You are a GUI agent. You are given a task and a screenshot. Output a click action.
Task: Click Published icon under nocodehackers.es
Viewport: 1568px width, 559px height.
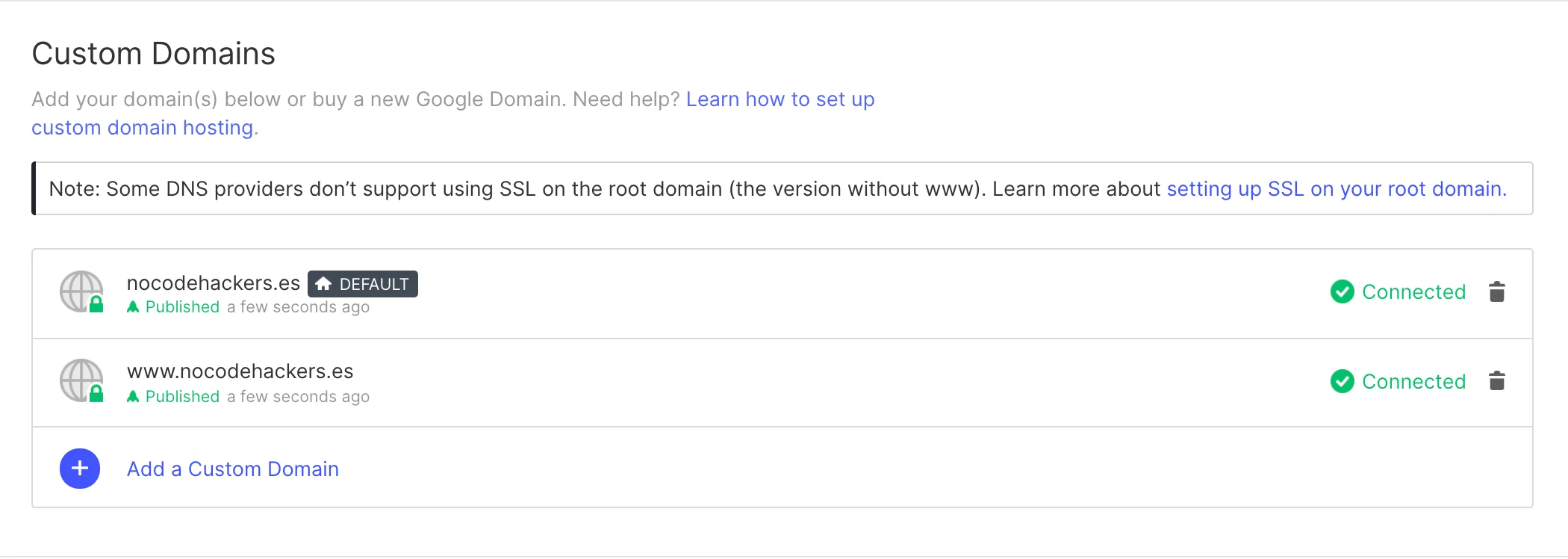coord(133,307)
